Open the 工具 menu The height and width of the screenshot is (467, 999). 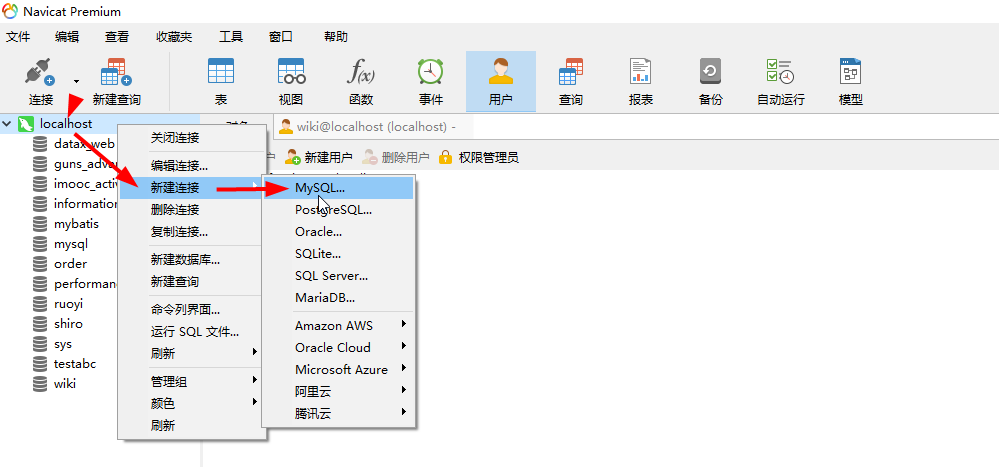(x=231, y=37)
